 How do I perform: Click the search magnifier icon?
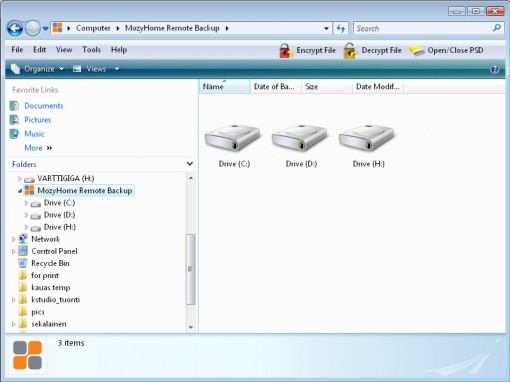pos(496,28)
